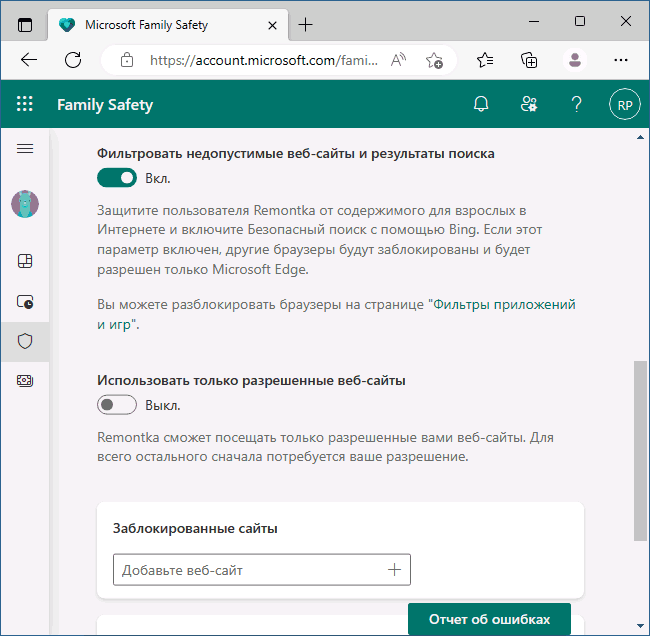Viewport: 650px width, 636px height.
Task: Open the browser profile menu
Action: (575, 61)
